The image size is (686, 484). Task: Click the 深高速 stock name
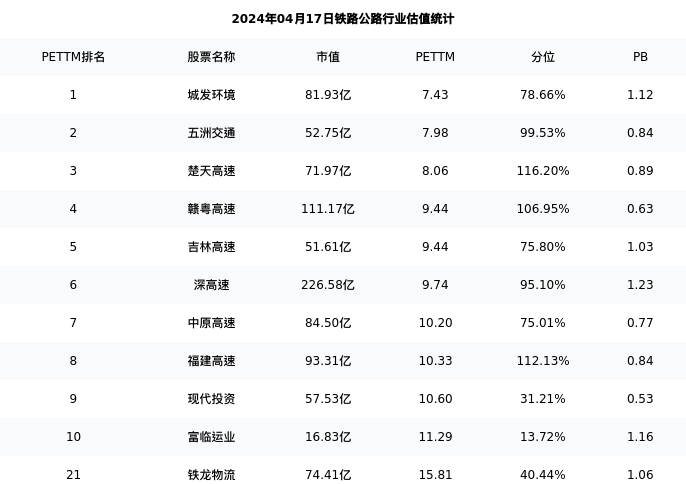coord(211,285)
